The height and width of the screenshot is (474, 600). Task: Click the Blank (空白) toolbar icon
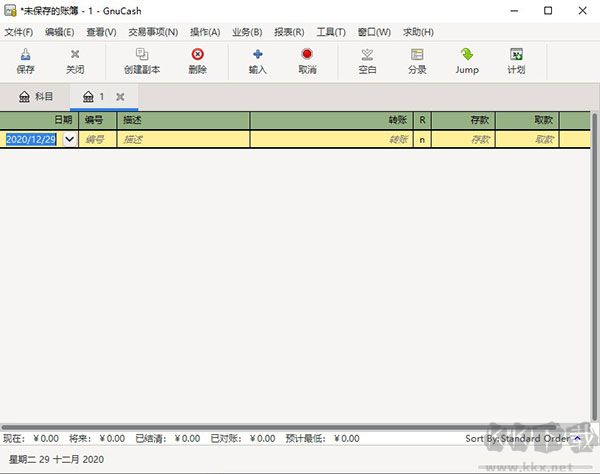(x=367, y=54)
